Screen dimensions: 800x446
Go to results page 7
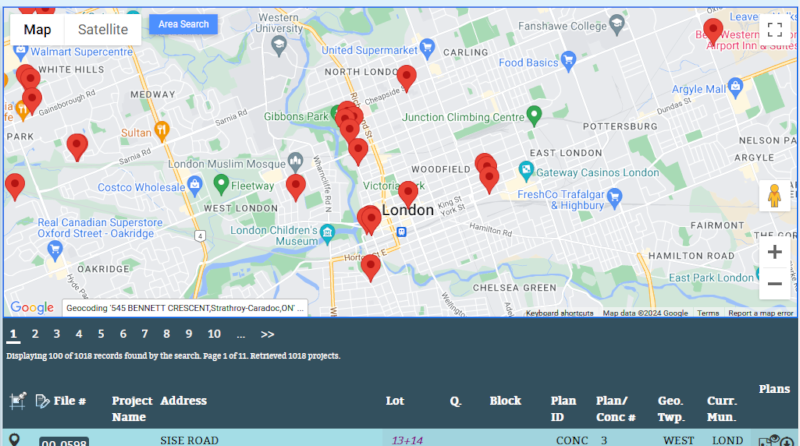click(x=145, y=334)
